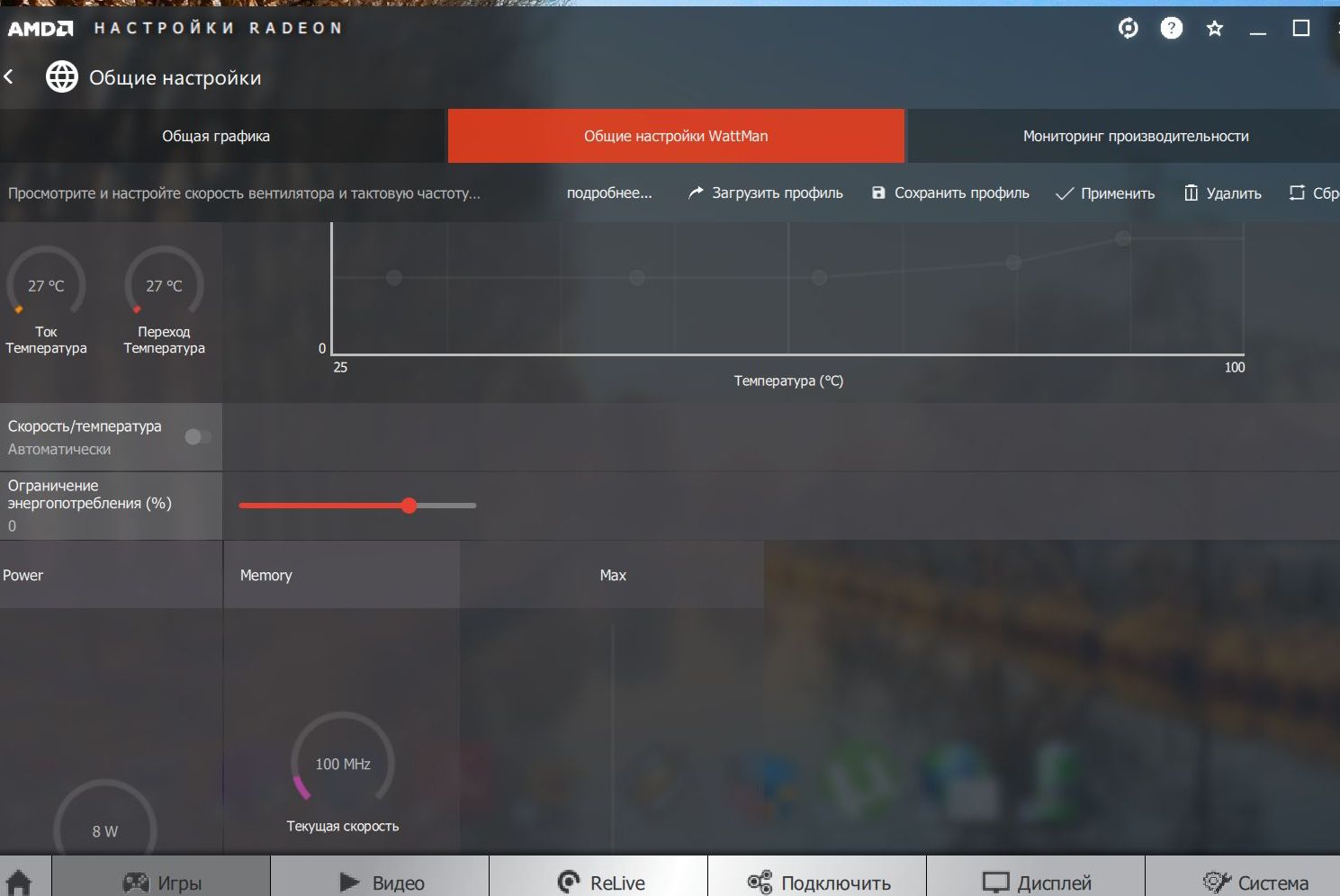
Task: Click the AMD logo in the title bar
Action: 40,29
